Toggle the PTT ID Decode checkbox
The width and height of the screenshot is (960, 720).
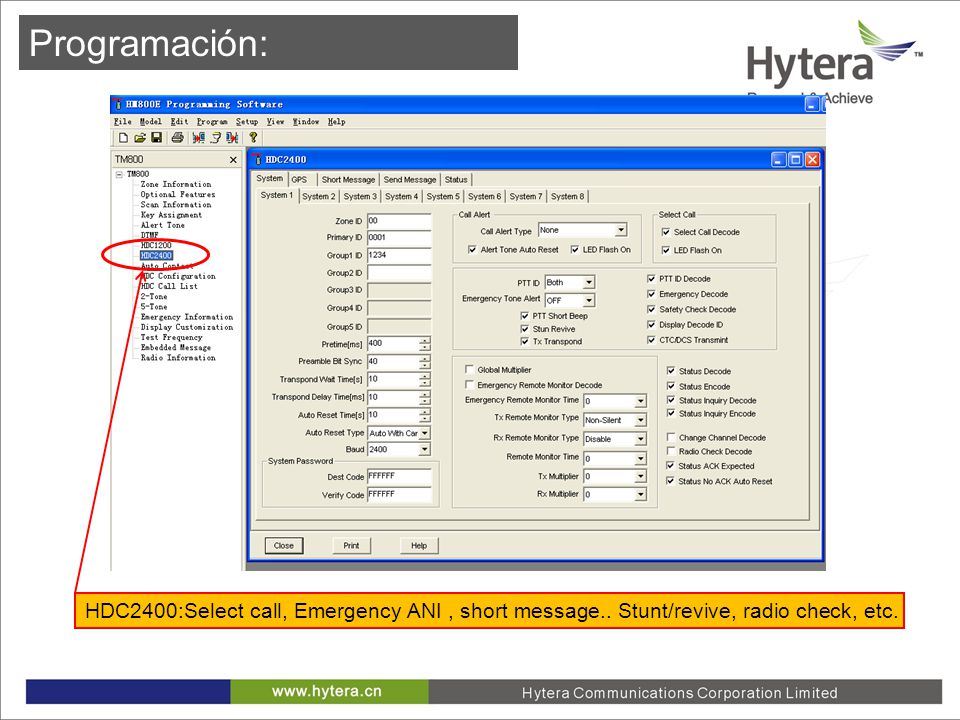point(651,279)
